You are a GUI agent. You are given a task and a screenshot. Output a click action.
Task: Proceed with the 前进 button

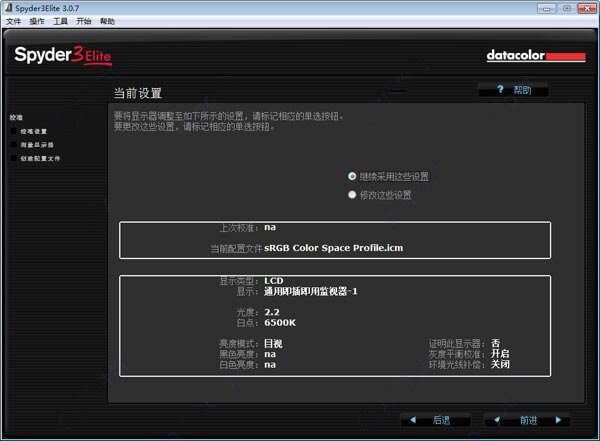point(527,420)
